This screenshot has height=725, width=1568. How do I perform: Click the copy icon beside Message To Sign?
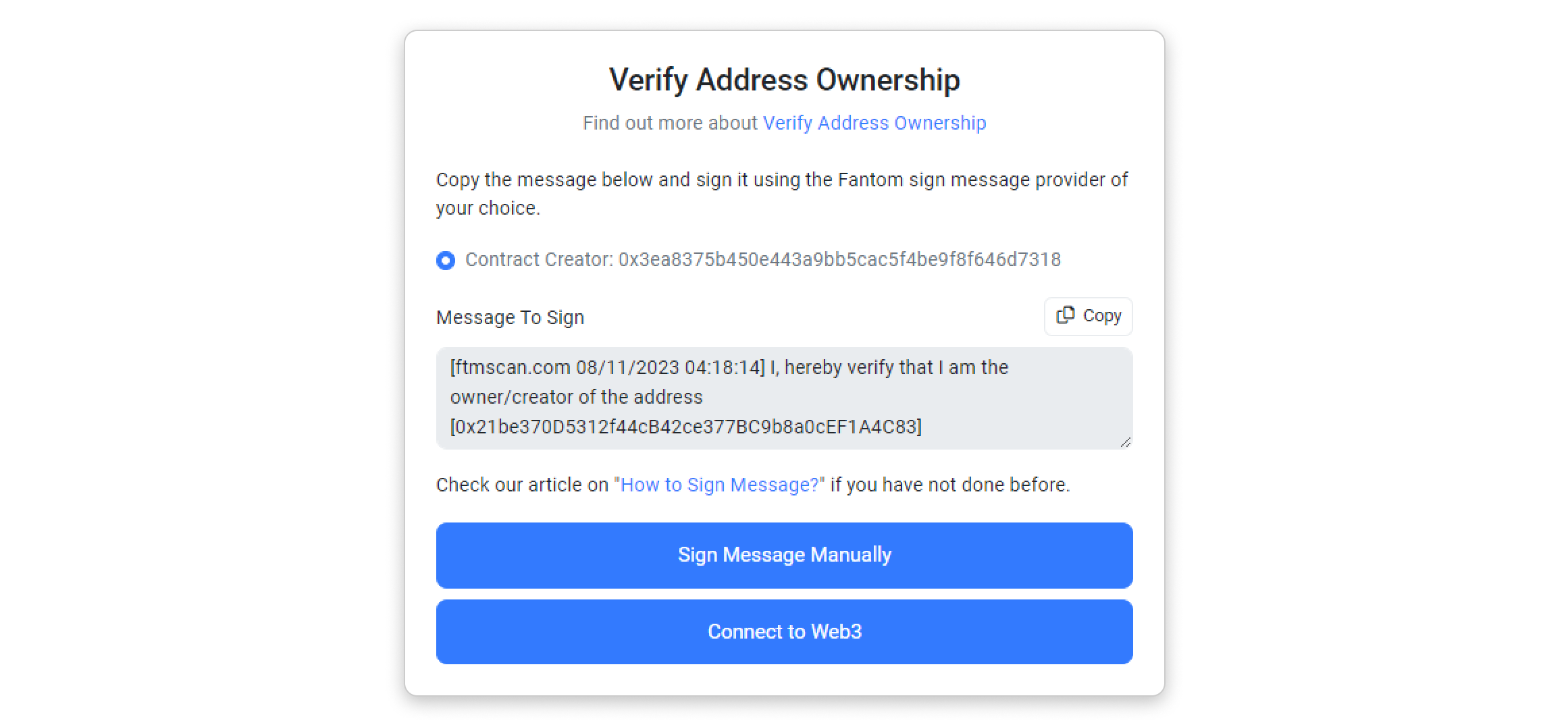coord(1065,315)
